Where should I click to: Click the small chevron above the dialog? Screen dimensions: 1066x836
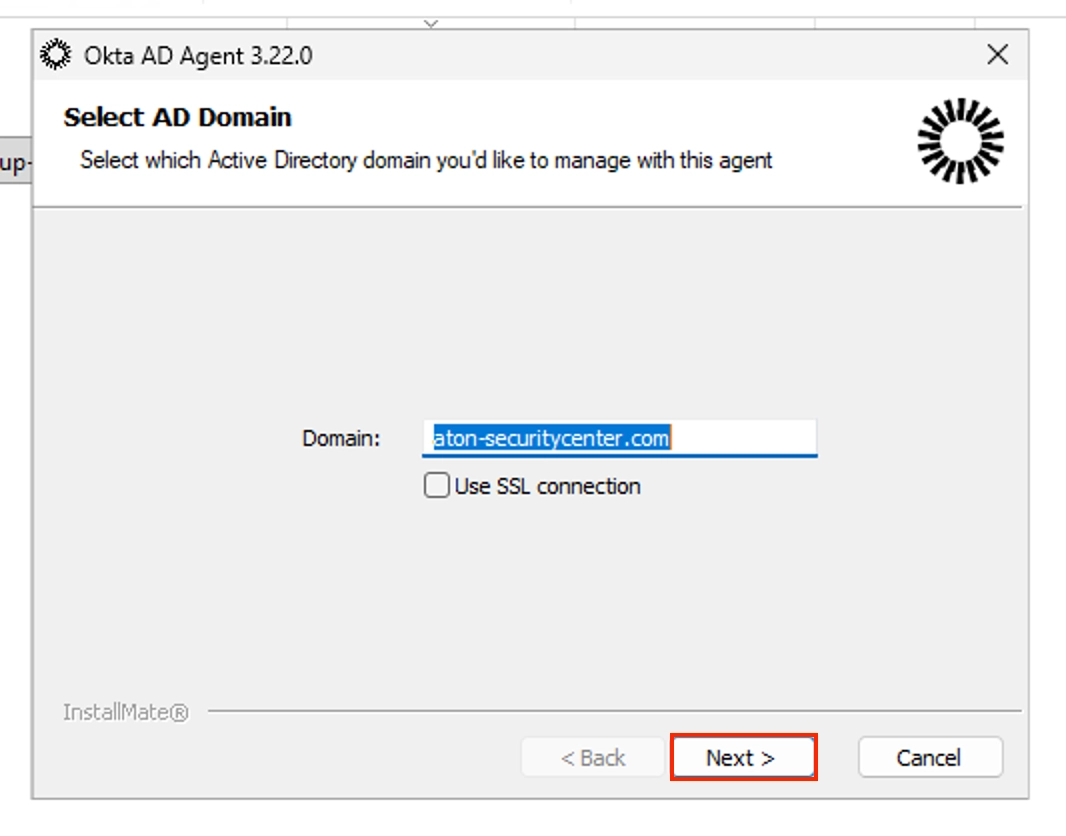pos(431,24)
